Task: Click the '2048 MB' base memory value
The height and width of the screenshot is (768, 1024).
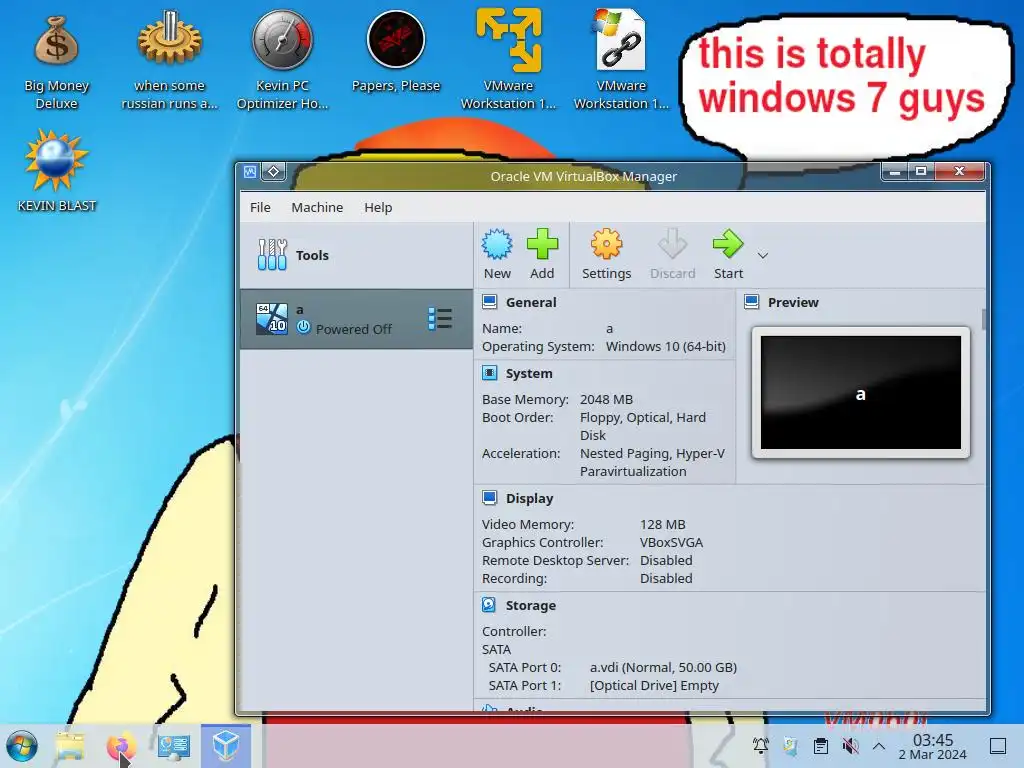Action: [606, 399]
